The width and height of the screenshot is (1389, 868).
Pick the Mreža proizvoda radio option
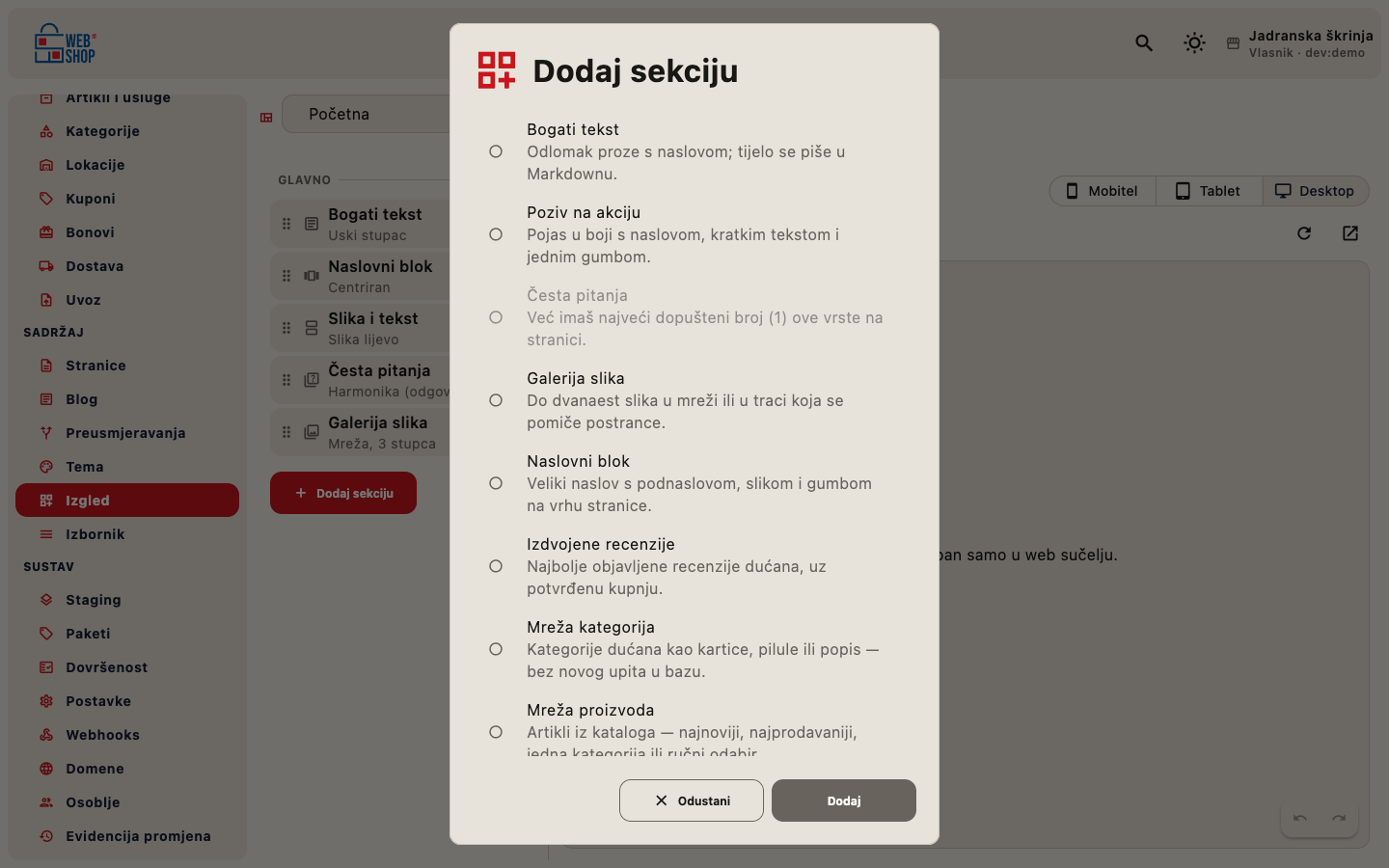[x=496, y=732]
